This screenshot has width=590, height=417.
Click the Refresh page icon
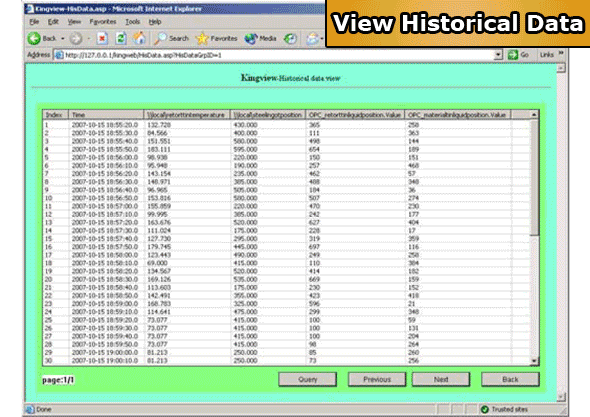pyautogui.click(x=120, y=38)
